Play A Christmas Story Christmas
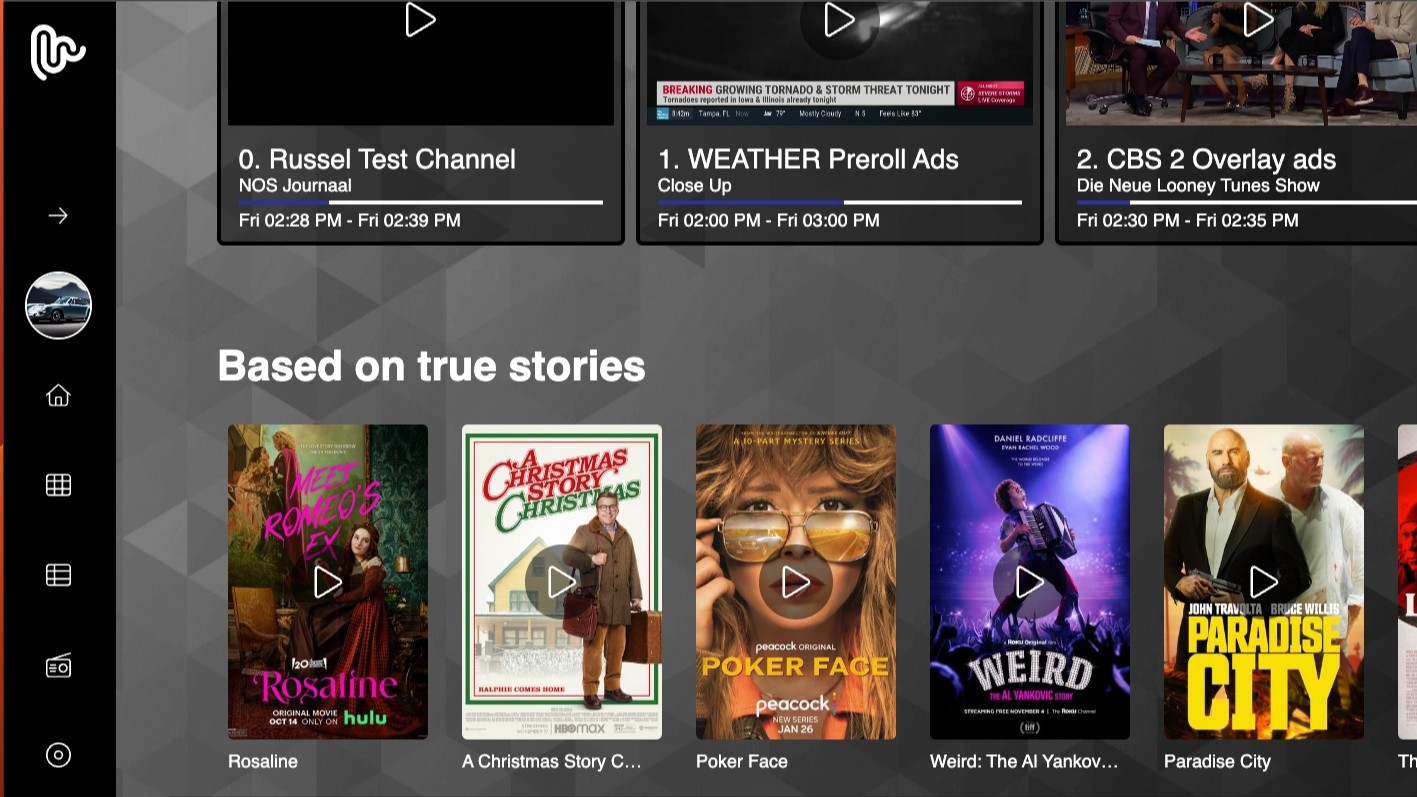This screenshot has height=797, width=1417. [x=561, y=582]
